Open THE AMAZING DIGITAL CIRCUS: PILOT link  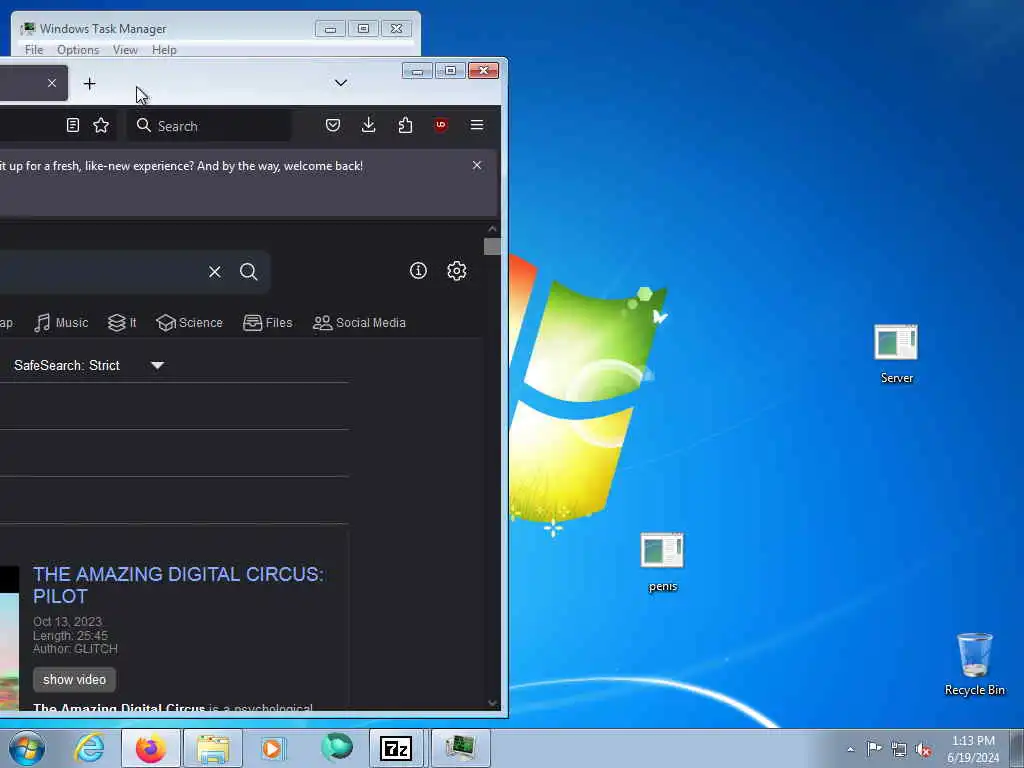pyautogui.click(x=178, y=585)
